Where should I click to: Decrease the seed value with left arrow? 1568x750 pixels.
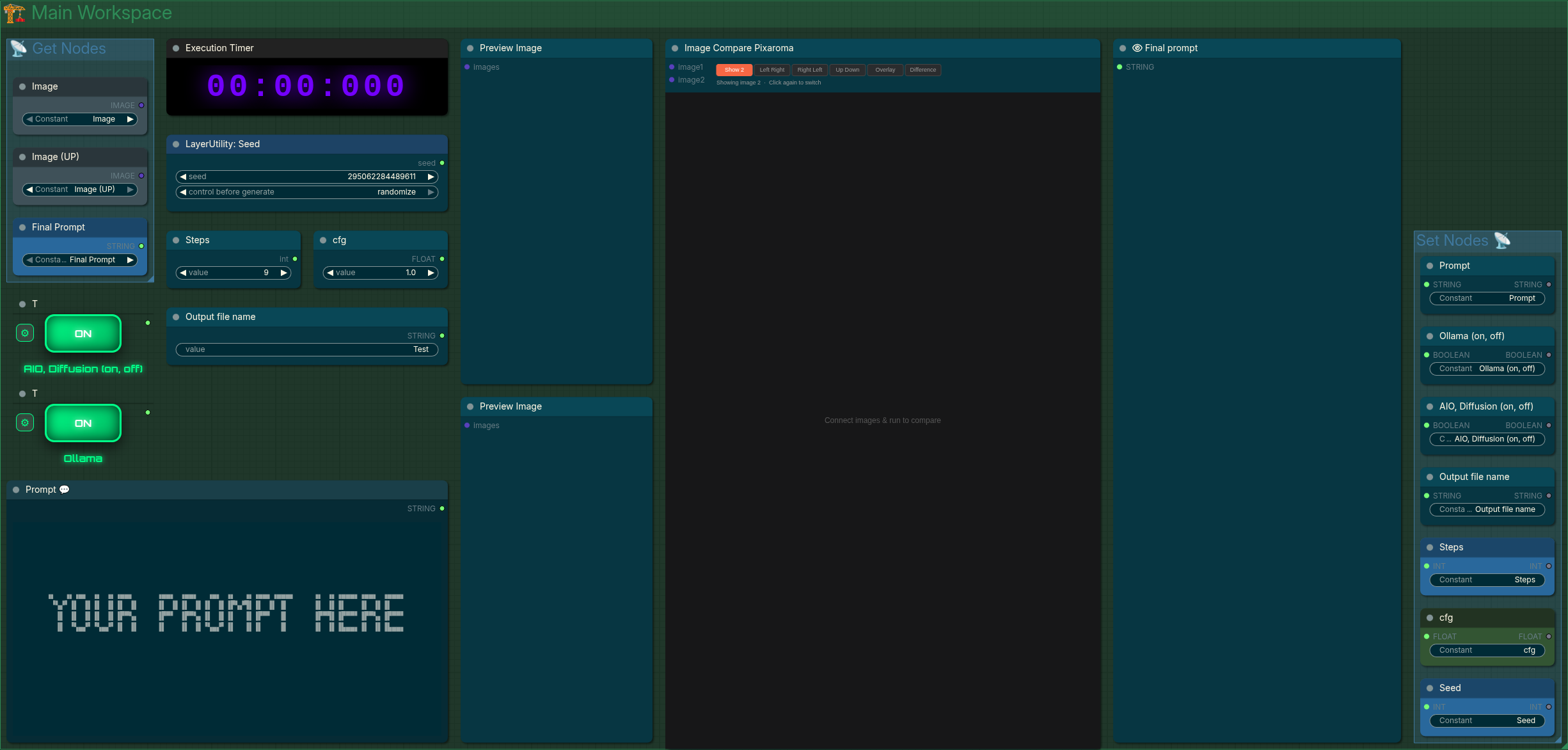click(x=183, y=177)
